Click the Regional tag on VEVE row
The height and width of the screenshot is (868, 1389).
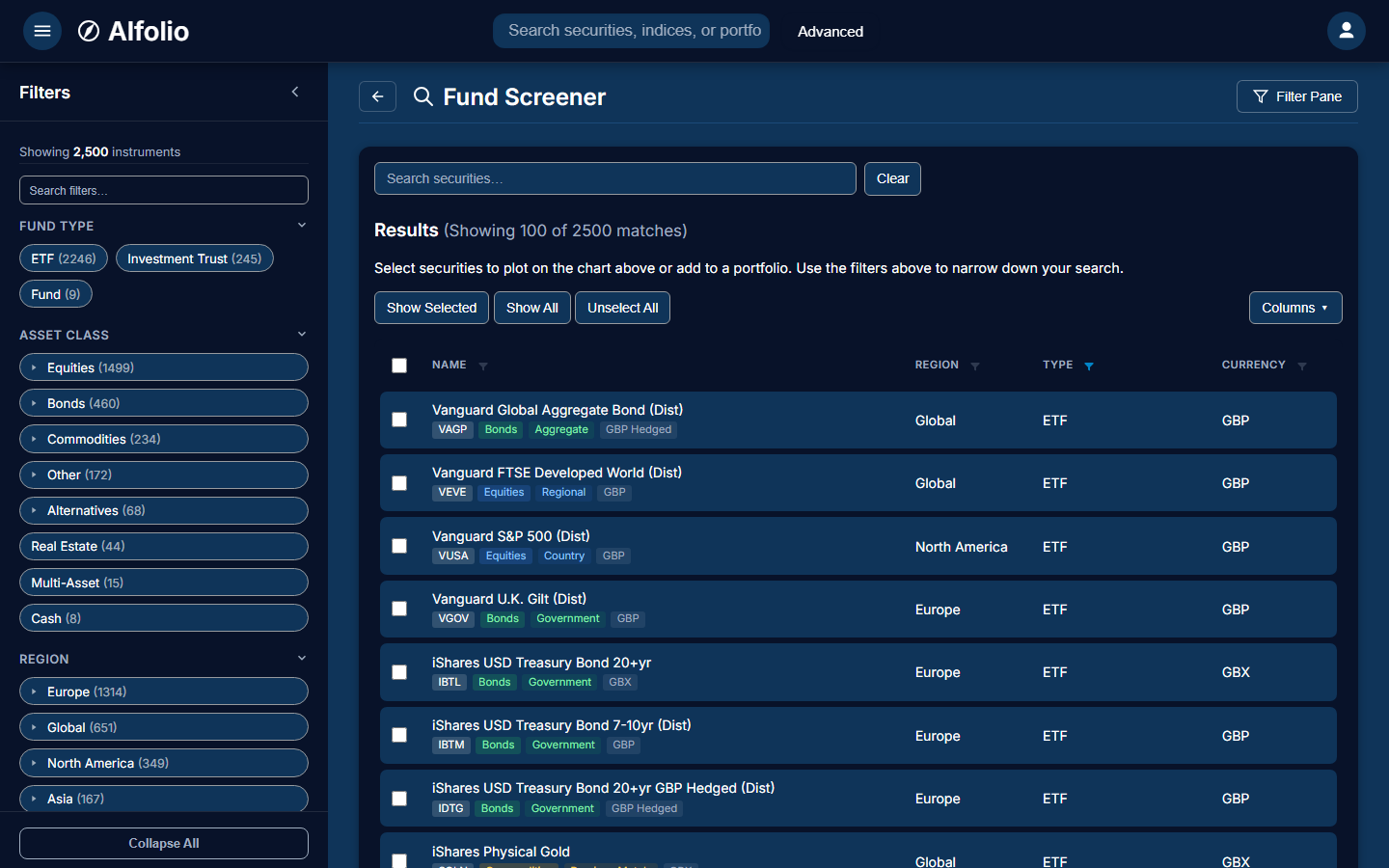pyautogui.click(x=563, y=493)
